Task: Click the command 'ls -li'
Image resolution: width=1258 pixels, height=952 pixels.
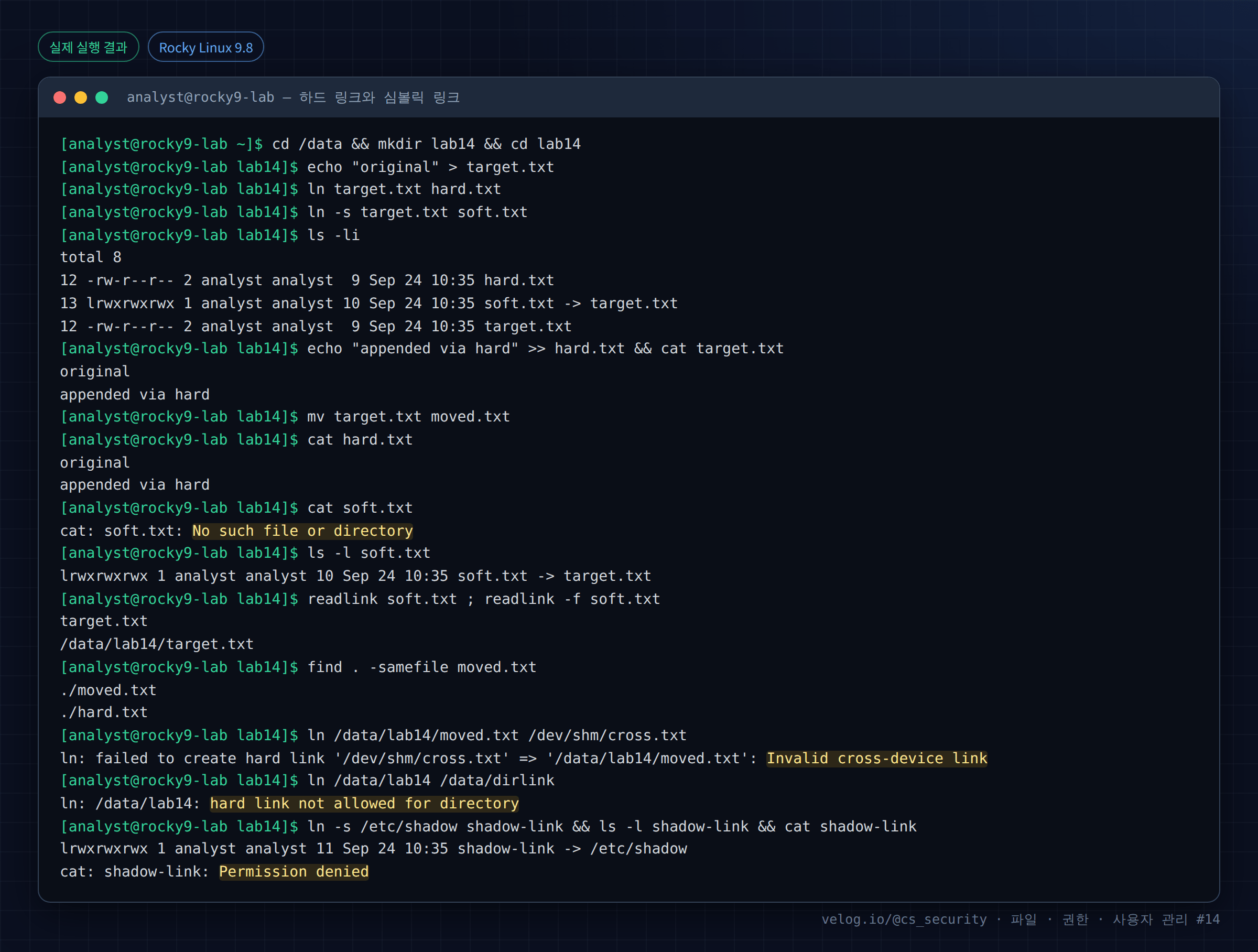Action: tap(333, 235)
